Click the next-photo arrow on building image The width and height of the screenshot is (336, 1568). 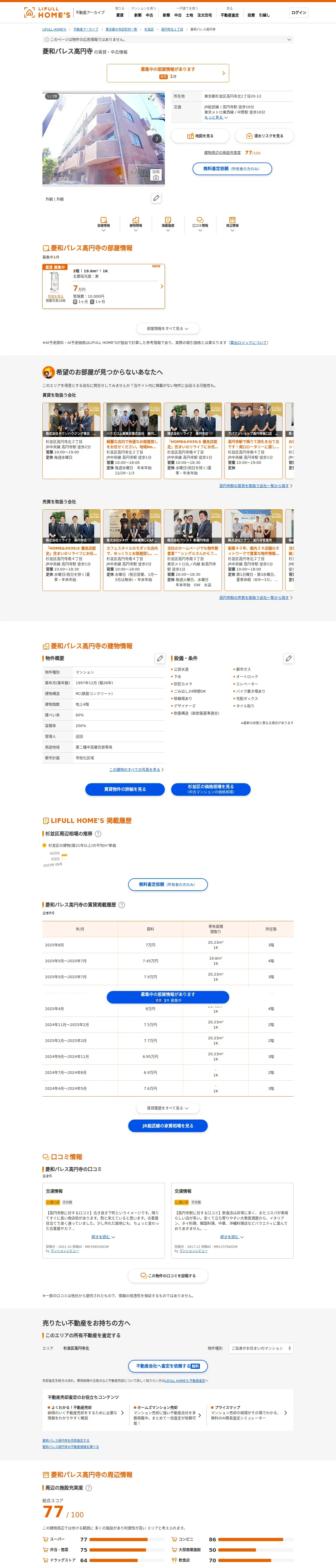[157, 139]
